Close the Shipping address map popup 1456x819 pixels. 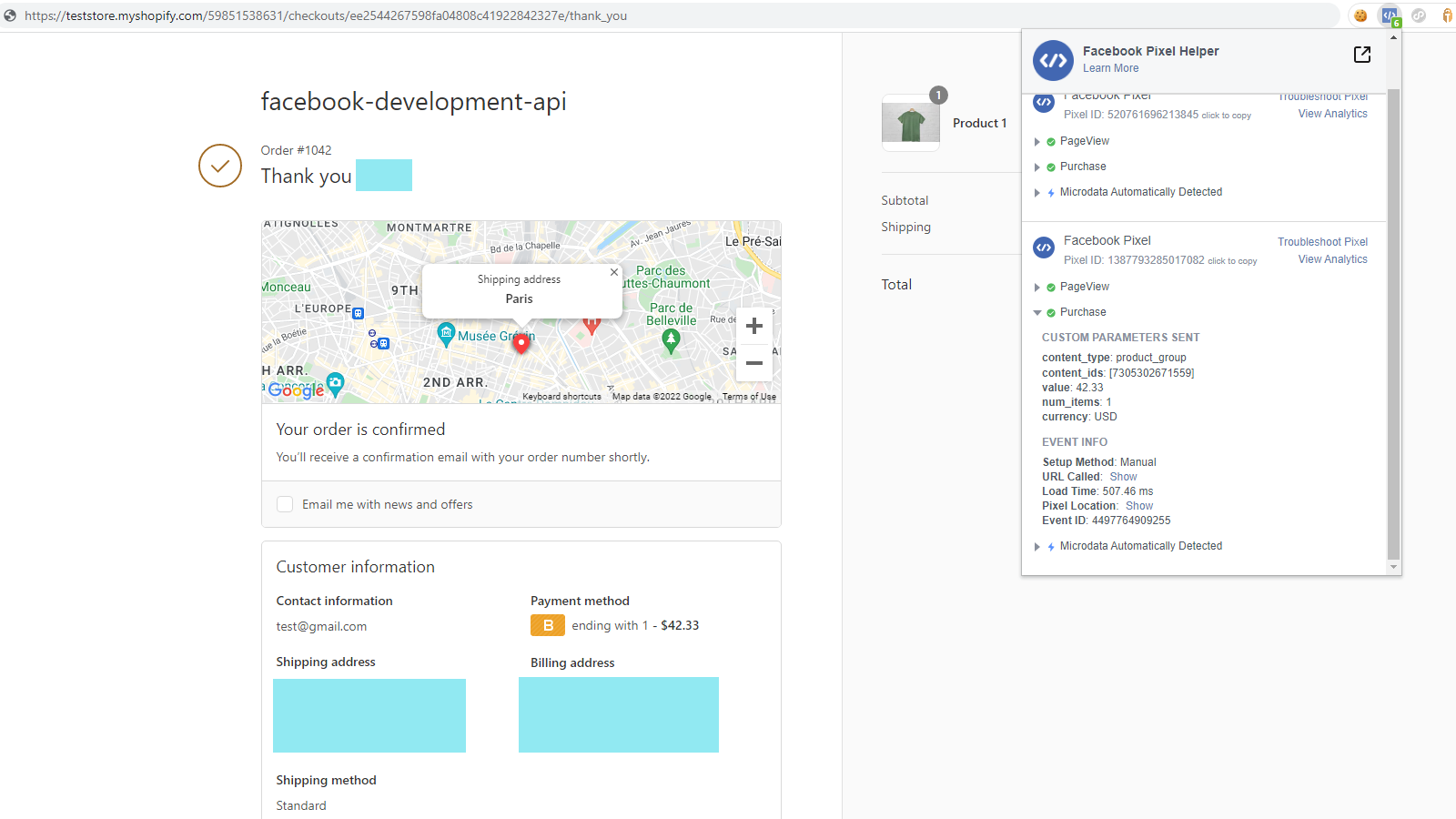point(614,272)
